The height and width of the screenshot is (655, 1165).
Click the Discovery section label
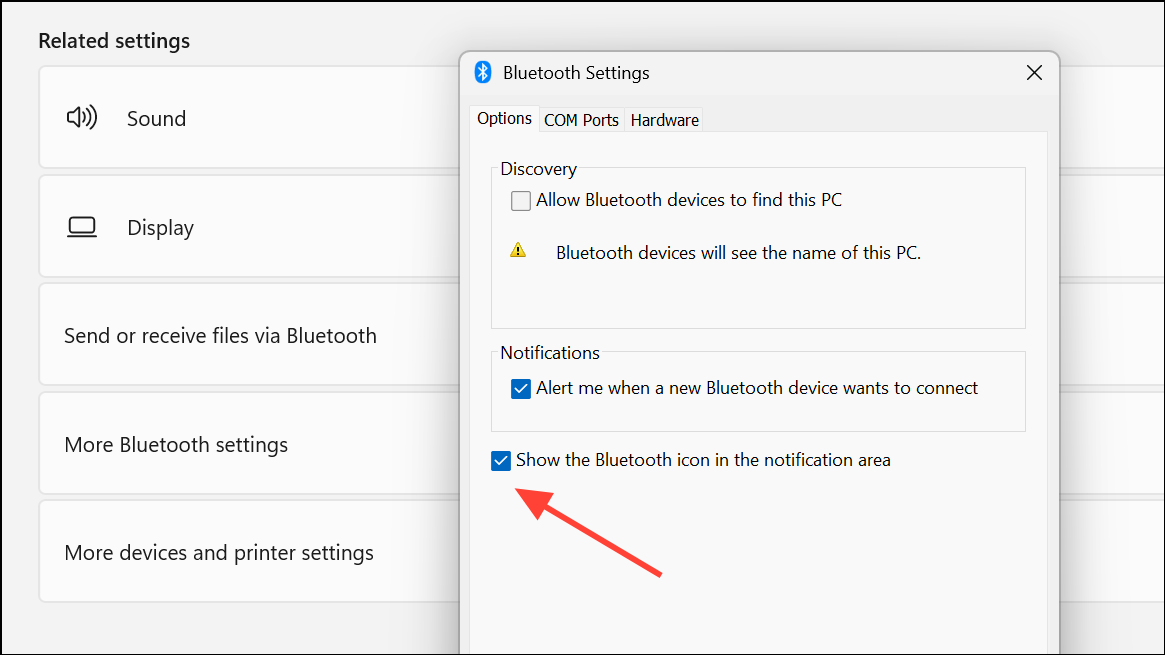538,168
